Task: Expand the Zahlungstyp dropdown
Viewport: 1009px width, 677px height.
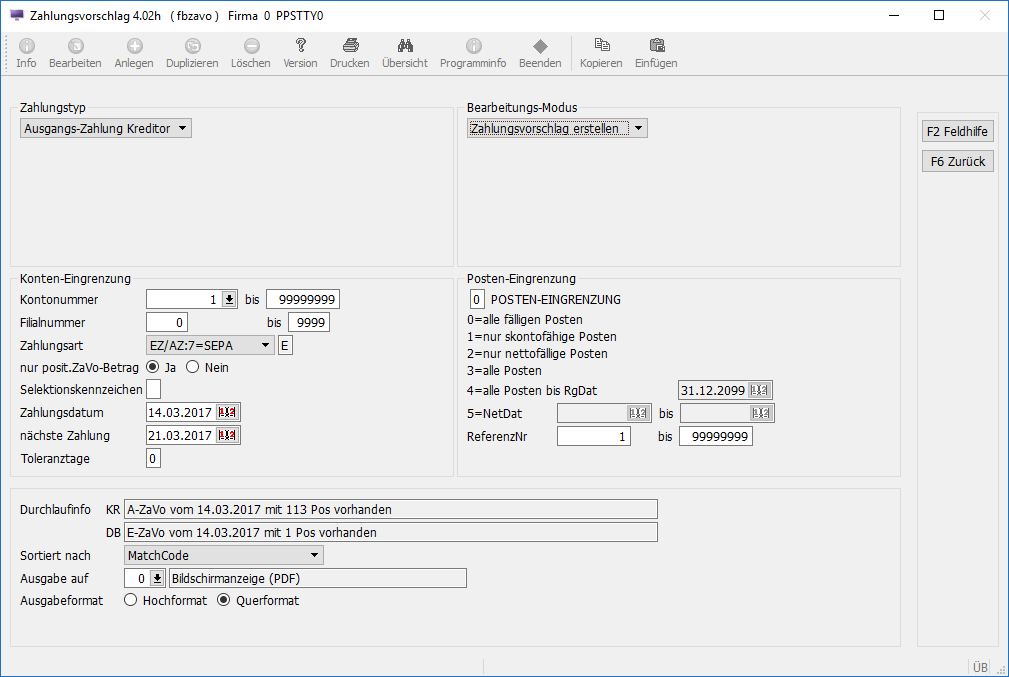Action: pos(183,128)
